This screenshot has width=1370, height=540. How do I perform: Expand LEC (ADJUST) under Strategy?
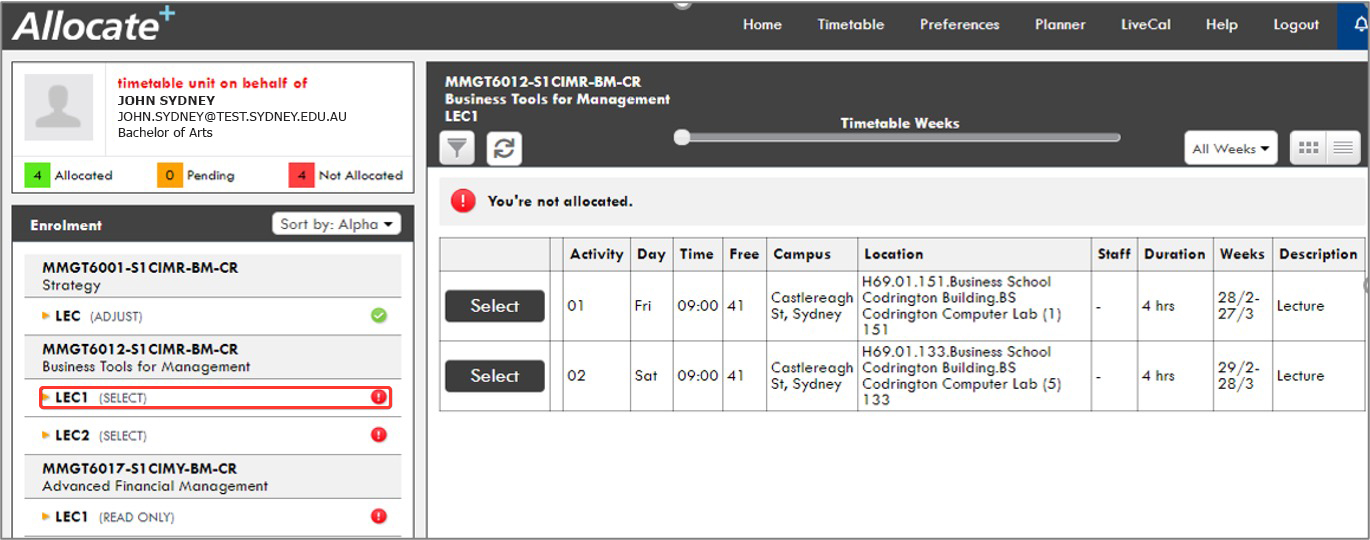pos(67,316)
